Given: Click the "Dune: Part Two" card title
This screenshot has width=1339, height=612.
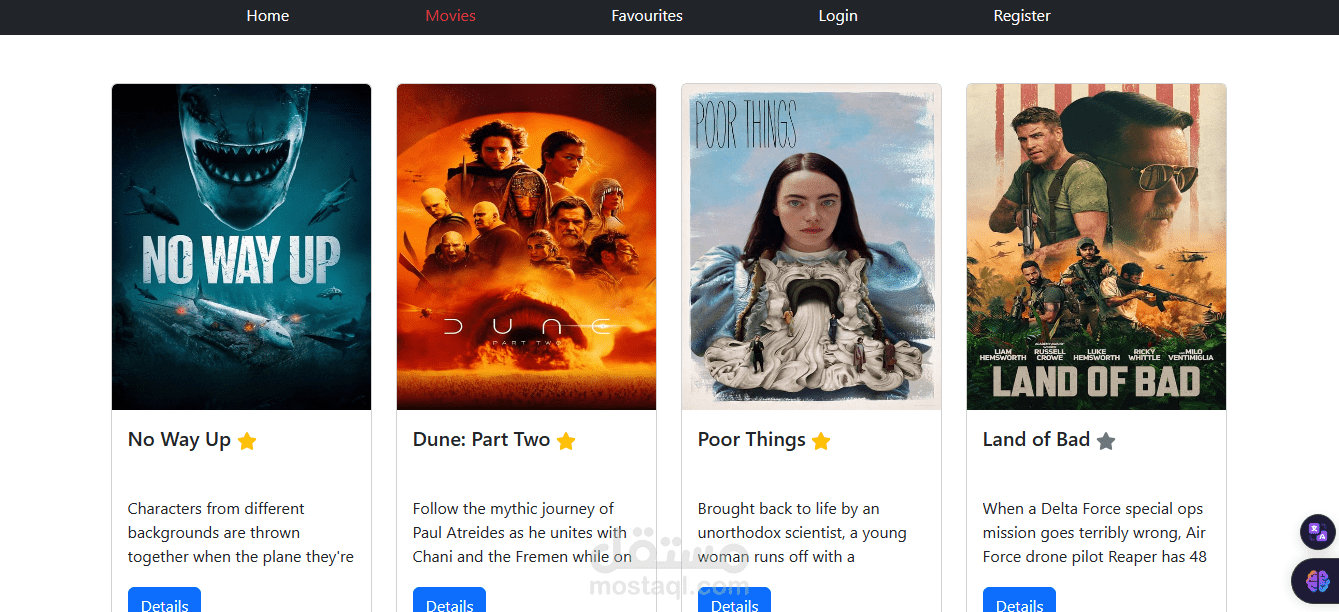Looking at the screenshot, I should 481,440.
